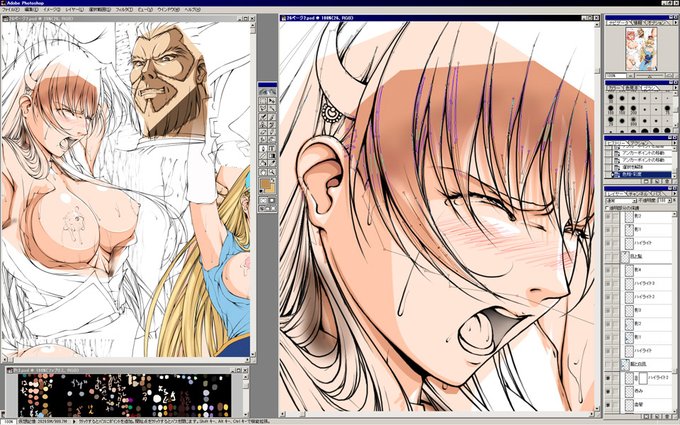This screenshot has height=425, width=680.
Task: Select the Pencil tool
Action: 272,132
